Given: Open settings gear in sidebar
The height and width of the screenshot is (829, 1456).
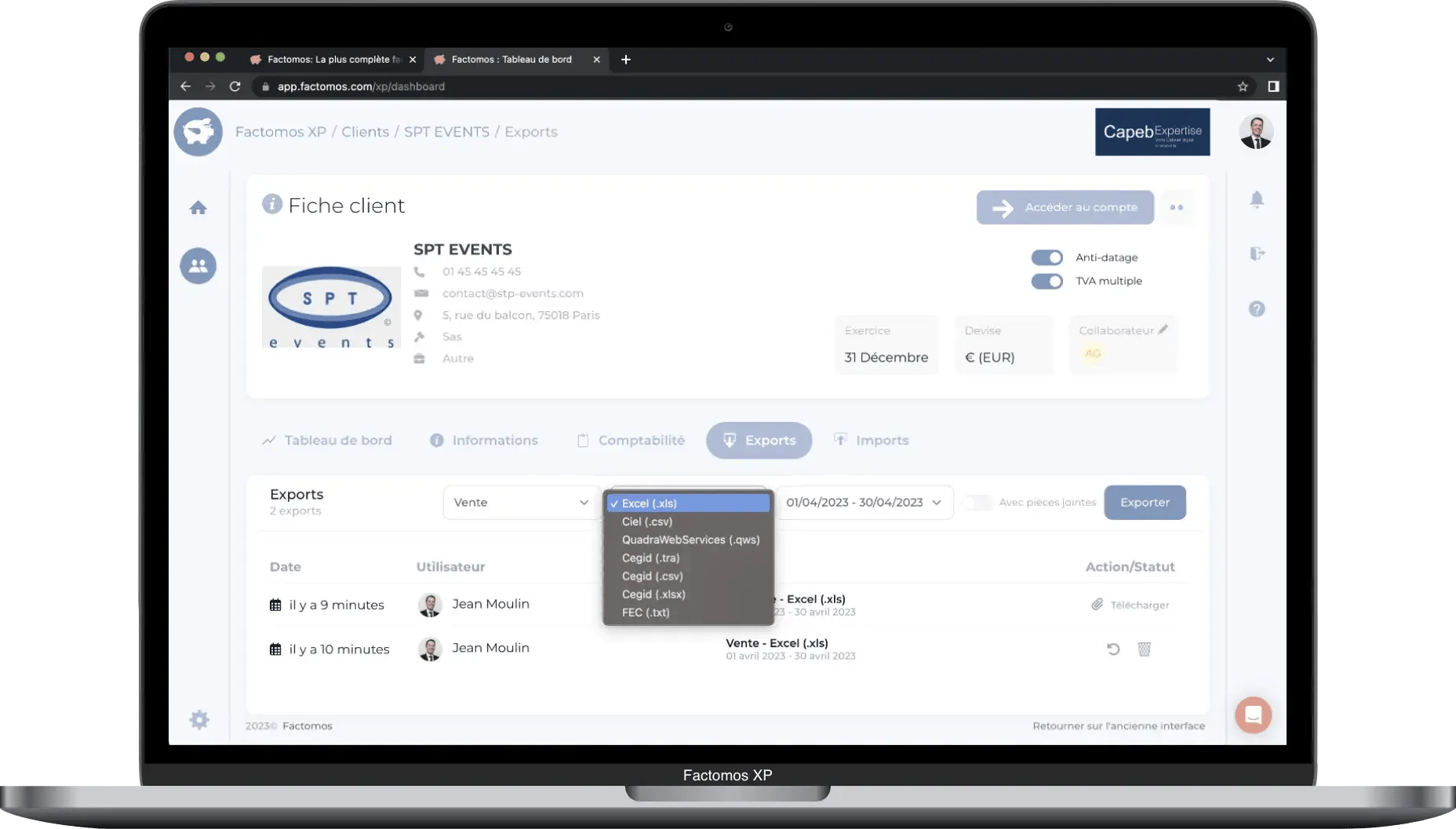Looking at the screenshot, I should pyautogui.click(x=199, y=720).
